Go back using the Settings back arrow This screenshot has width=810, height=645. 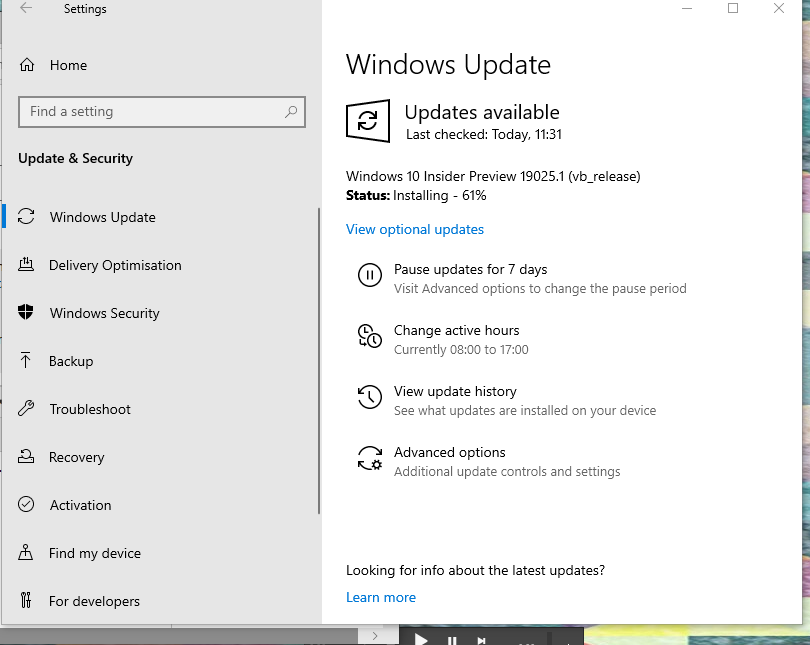26,8
